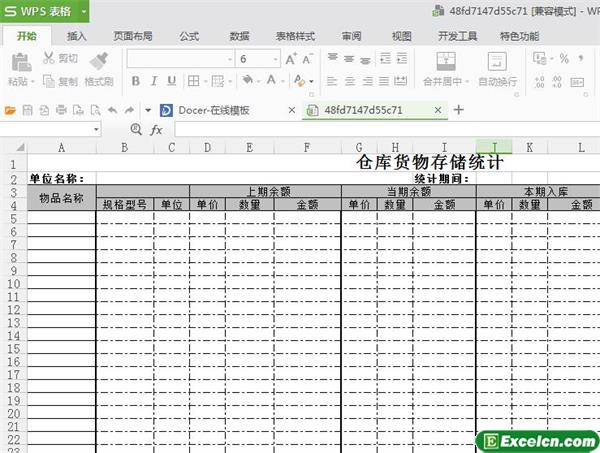
Task: Click into the formula bar input
Action: 387,130
